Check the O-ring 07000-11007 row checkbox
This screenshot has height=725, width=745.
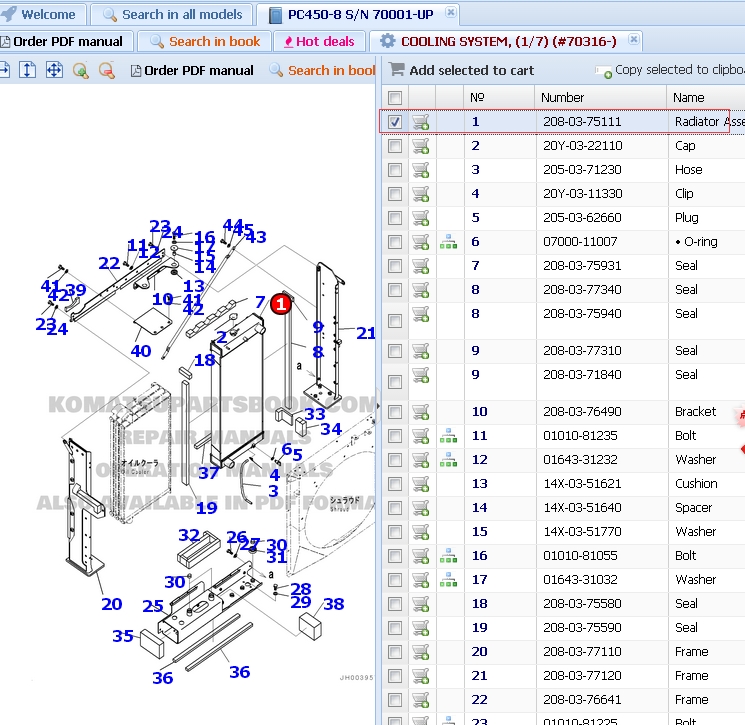[395, 242]
